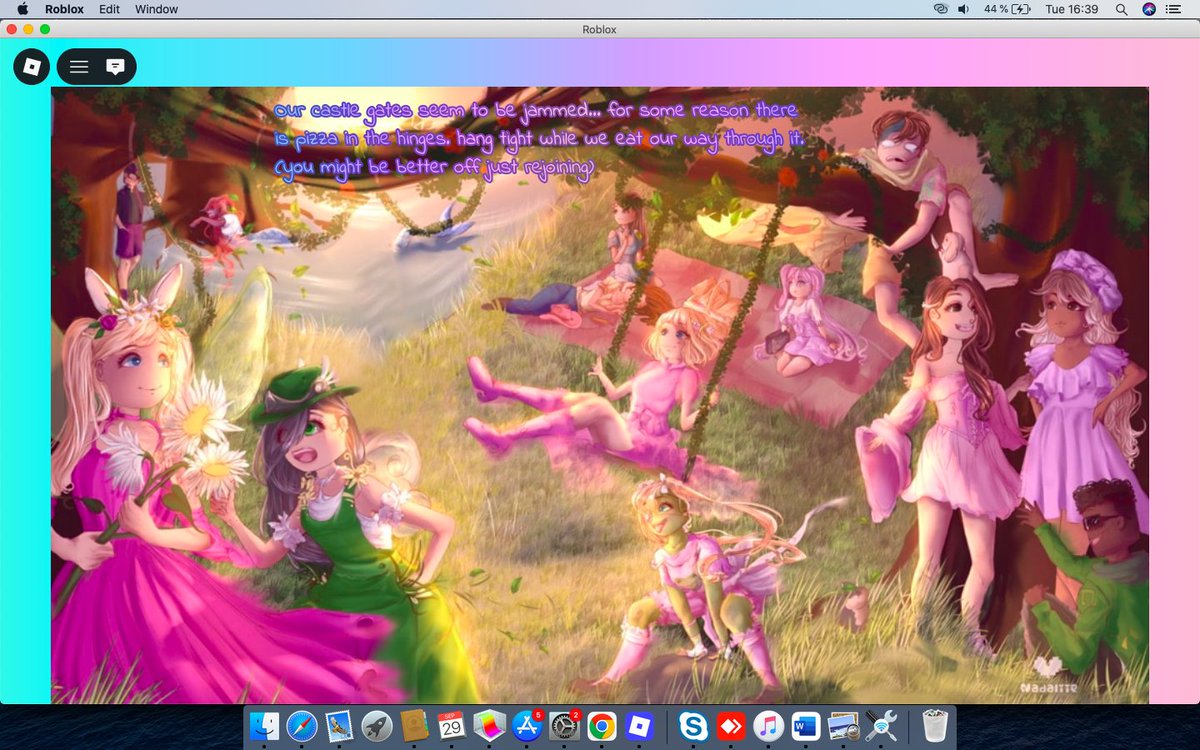
Task: Click the Tue 16:39 clock
Action: click(x=1071, y=9)
